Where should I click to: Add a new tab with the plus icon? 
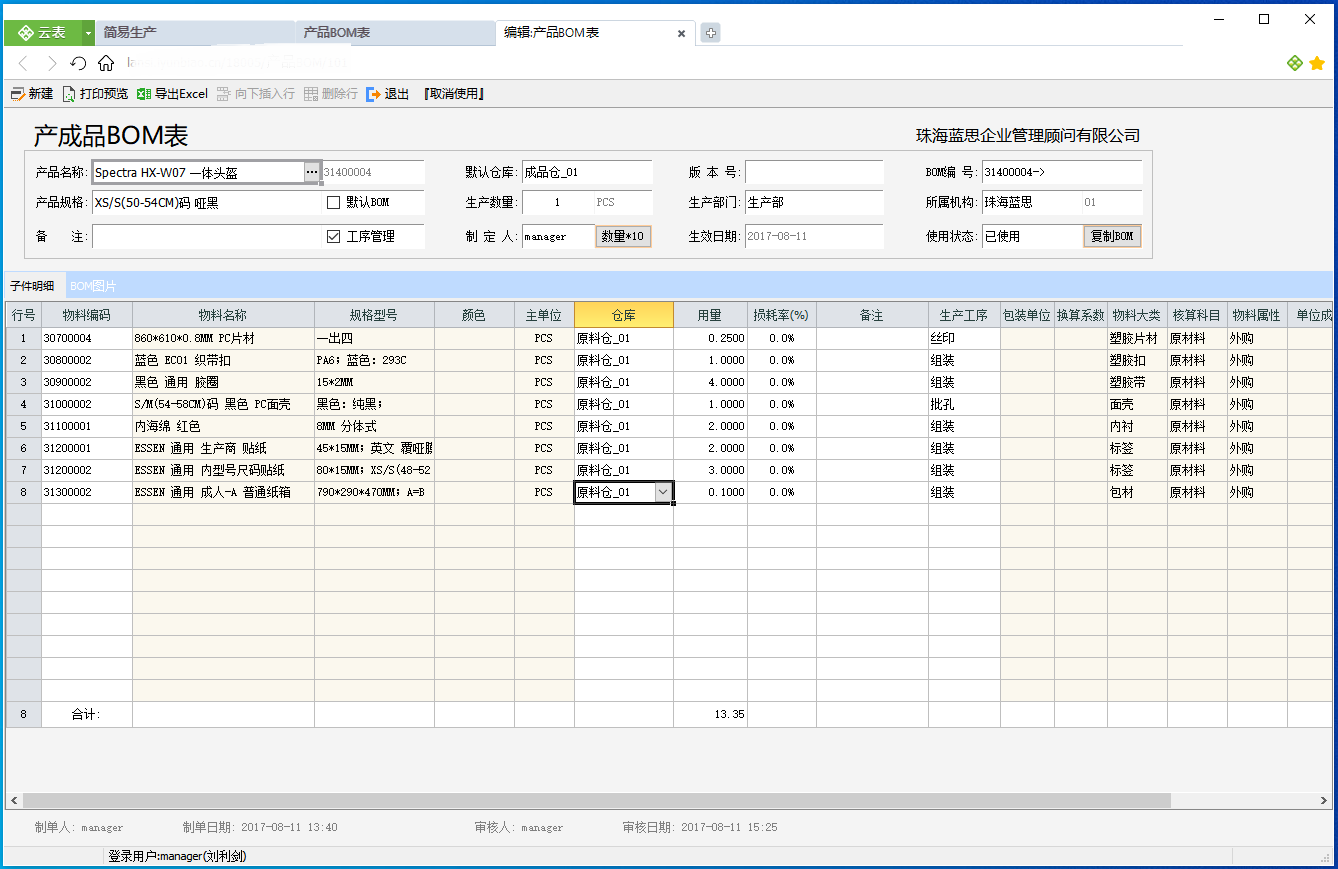tap(710, 33)
